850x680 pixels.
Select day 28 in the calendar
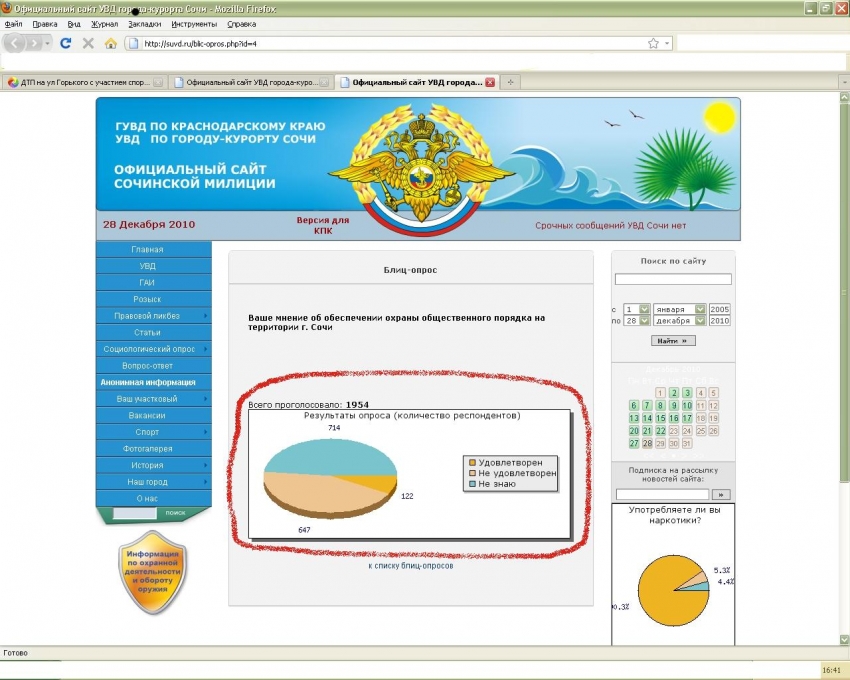pos(647,443)
